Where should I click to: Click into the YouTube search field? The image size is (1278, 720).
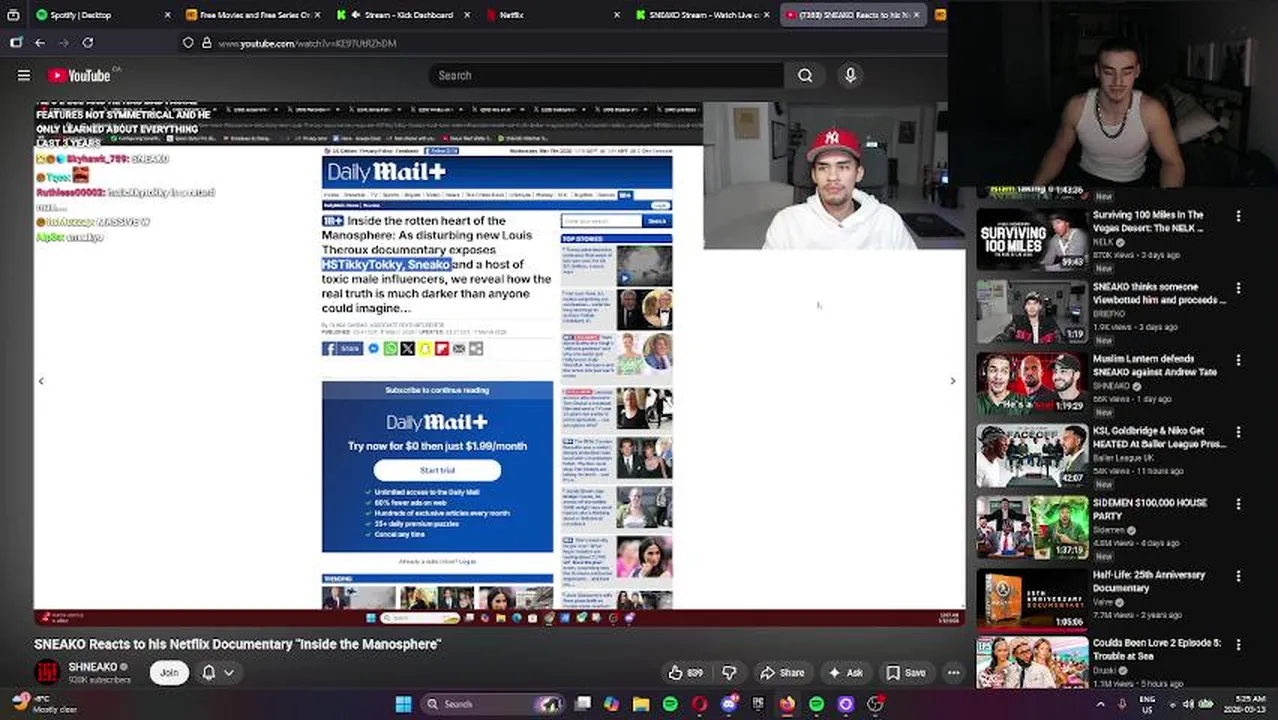pos(607,75)
